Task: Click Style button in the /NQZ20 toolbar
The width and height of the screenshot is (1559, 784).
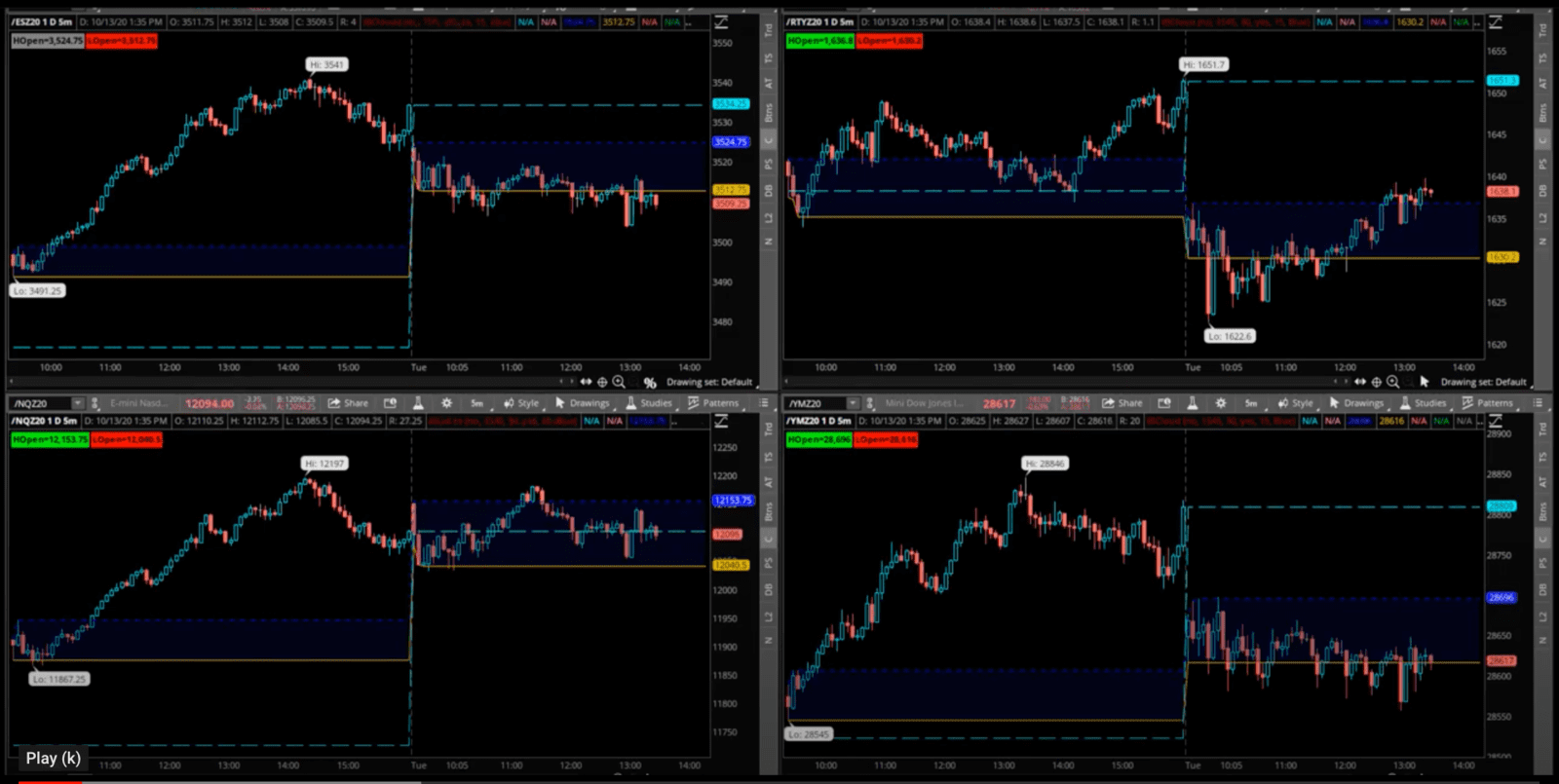Action: point(521,403)
